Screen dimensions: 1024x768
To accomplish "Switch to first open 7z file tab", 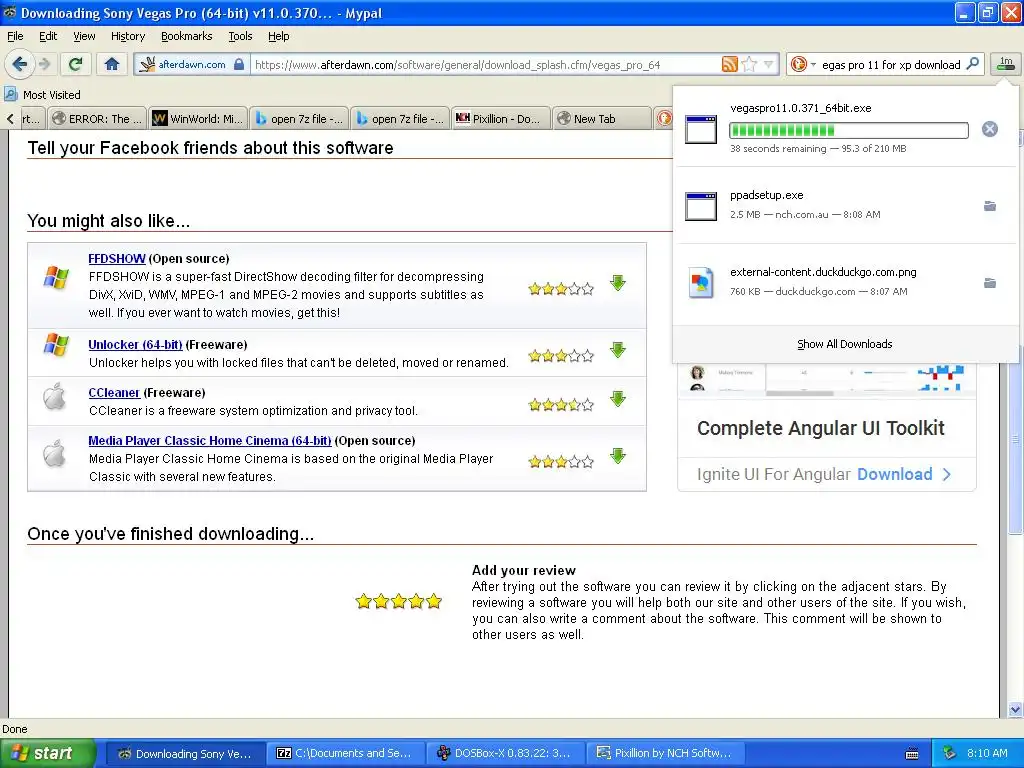I will [299, 118].
